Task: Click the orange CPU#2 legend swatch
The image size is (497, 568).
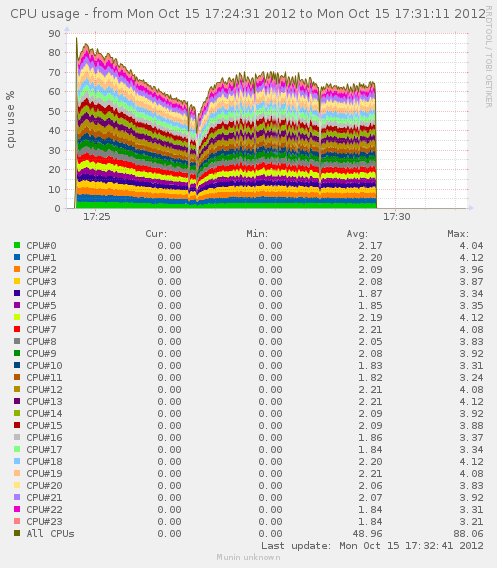Action: pyautogui.click(x=17, y=269)
